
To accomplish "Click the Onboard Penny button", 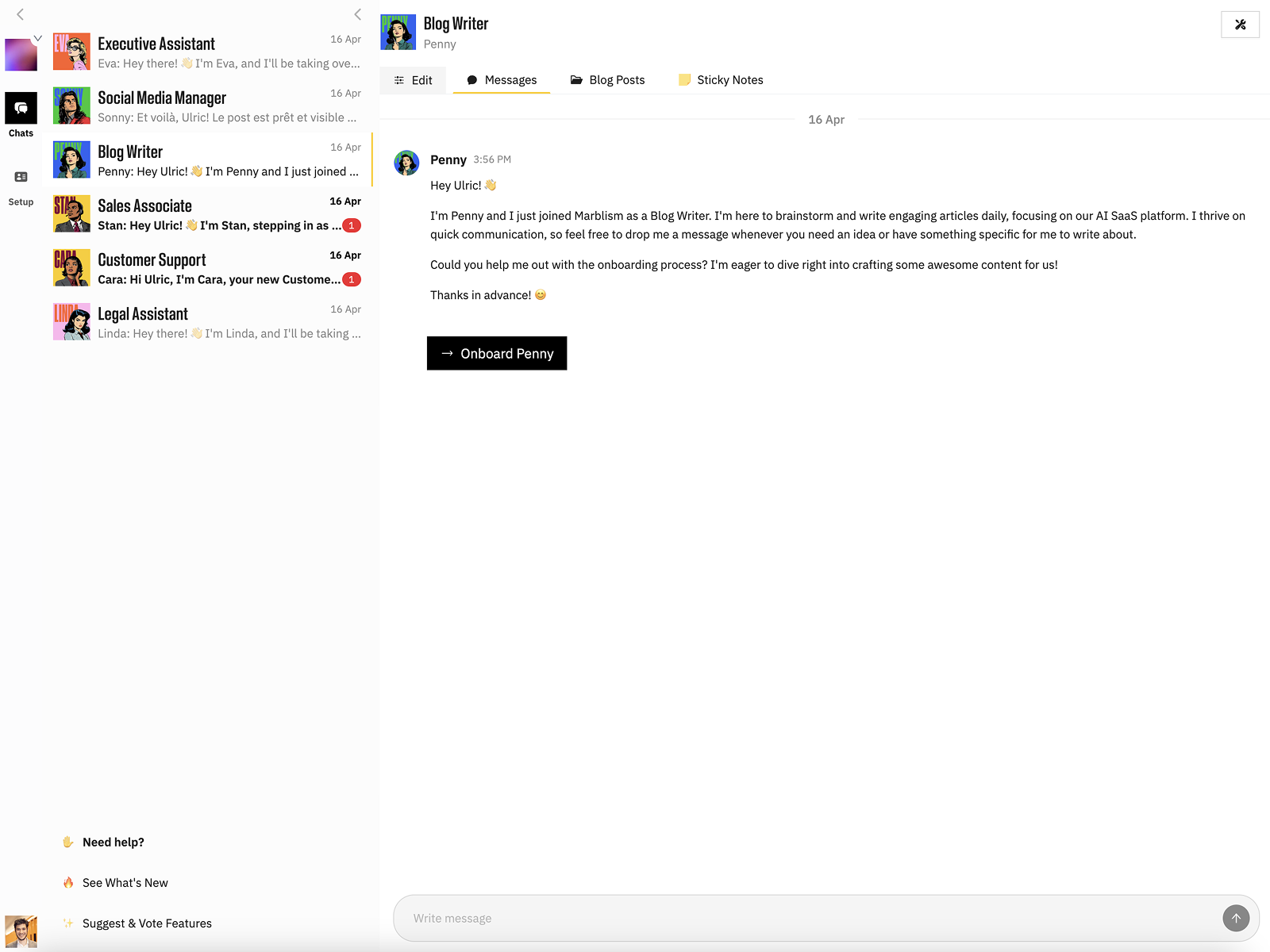I will pos(497,353).
